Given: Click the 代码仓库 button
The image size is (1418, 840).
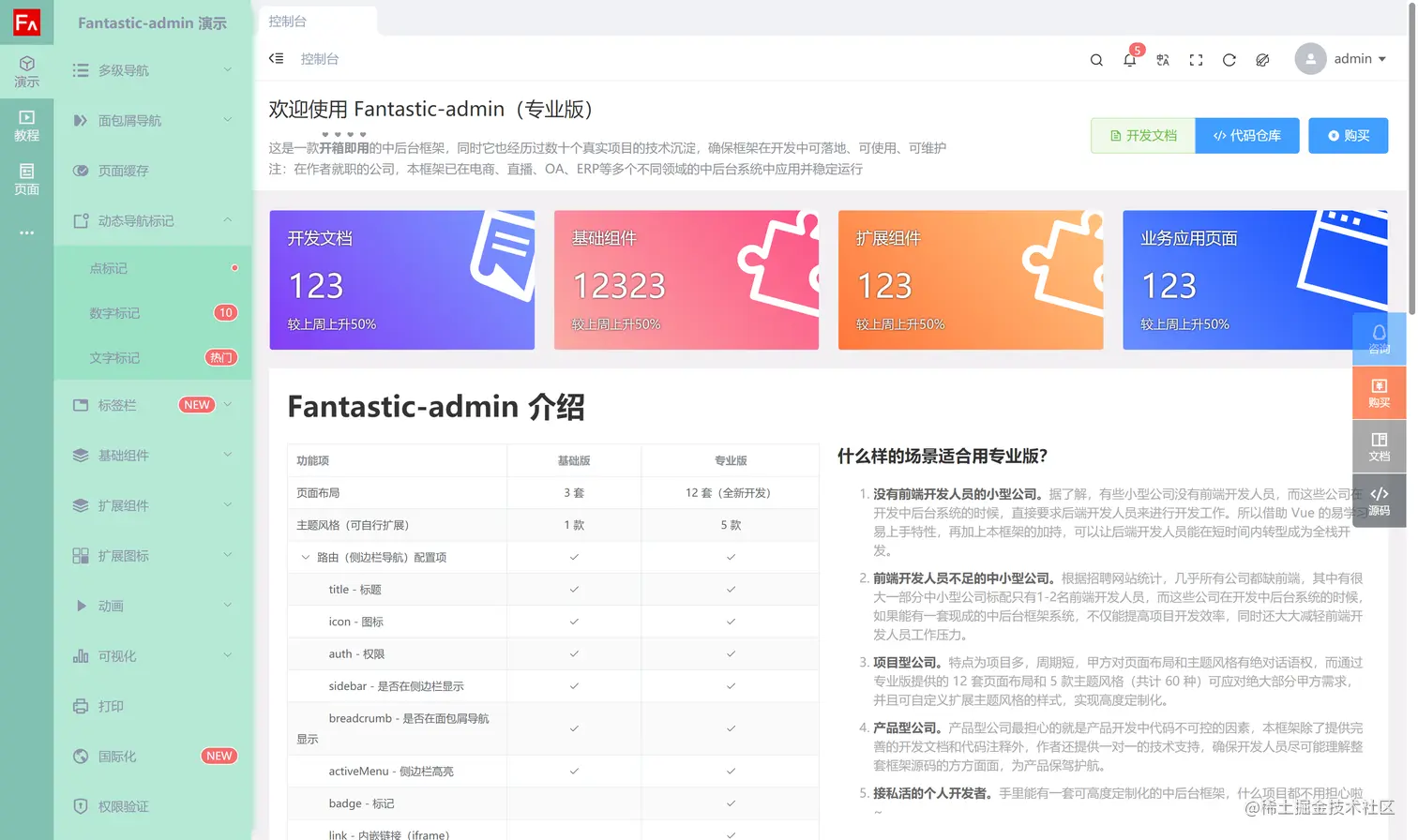Looking at the screenshot, I should coord(1247,136).
